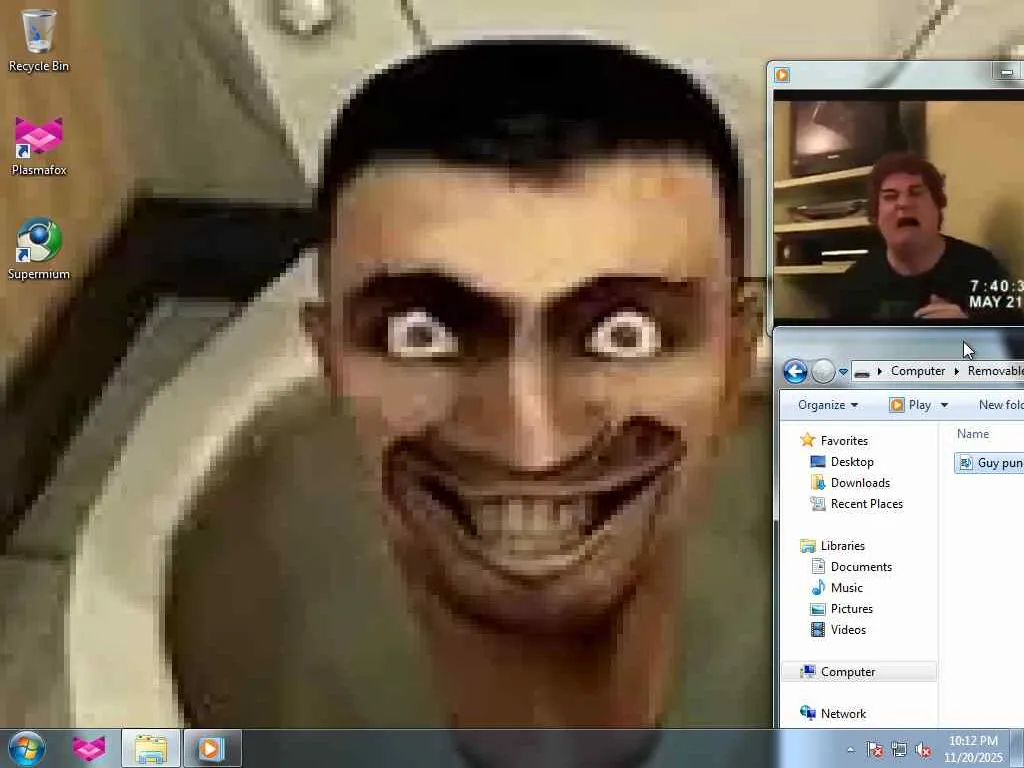
Task: Open the Videos library
Action: 848,630
